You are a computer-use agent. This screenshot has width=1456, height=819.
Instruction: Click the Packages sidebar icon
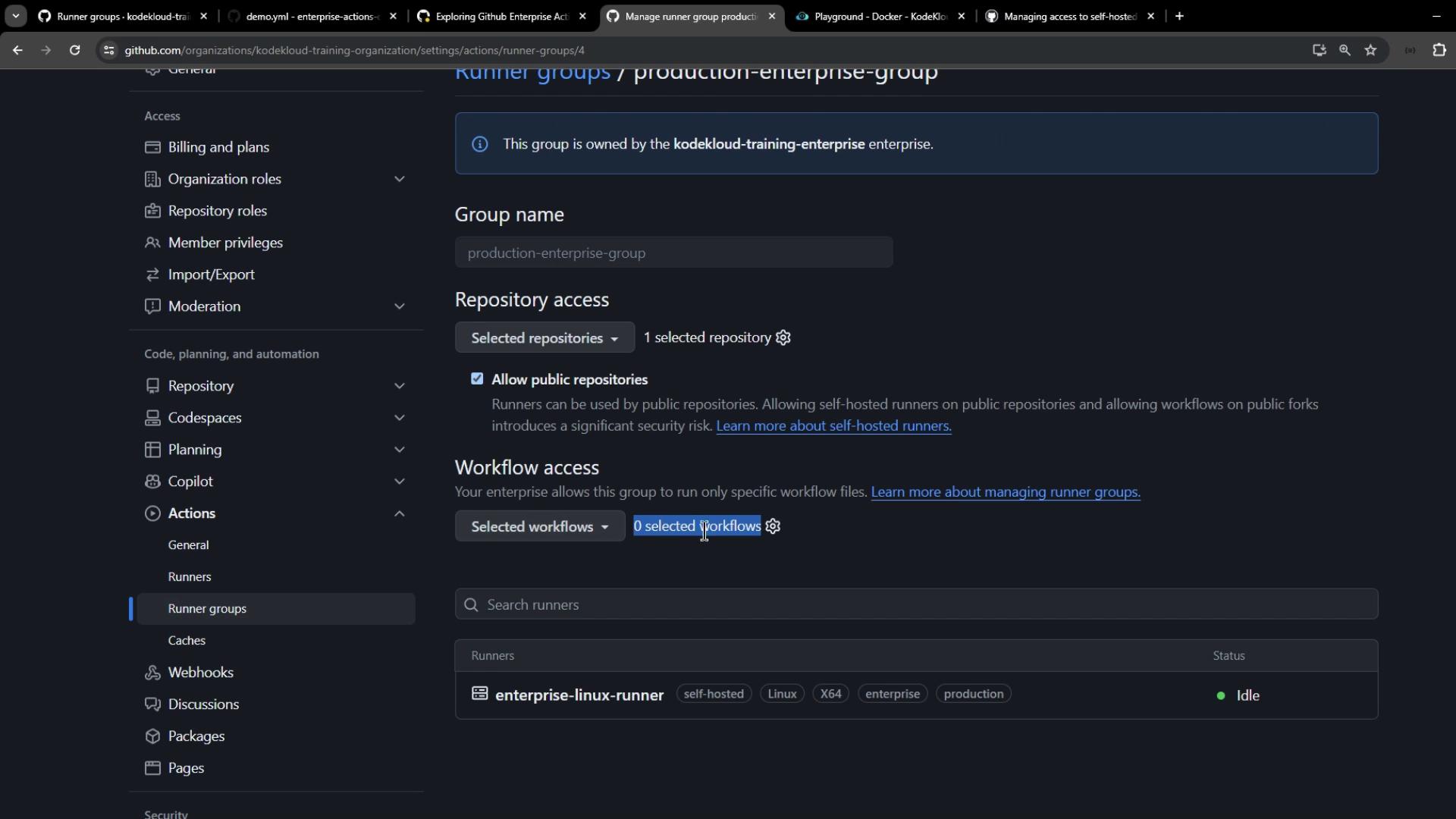pyautogui.click(x=152, y=736)
